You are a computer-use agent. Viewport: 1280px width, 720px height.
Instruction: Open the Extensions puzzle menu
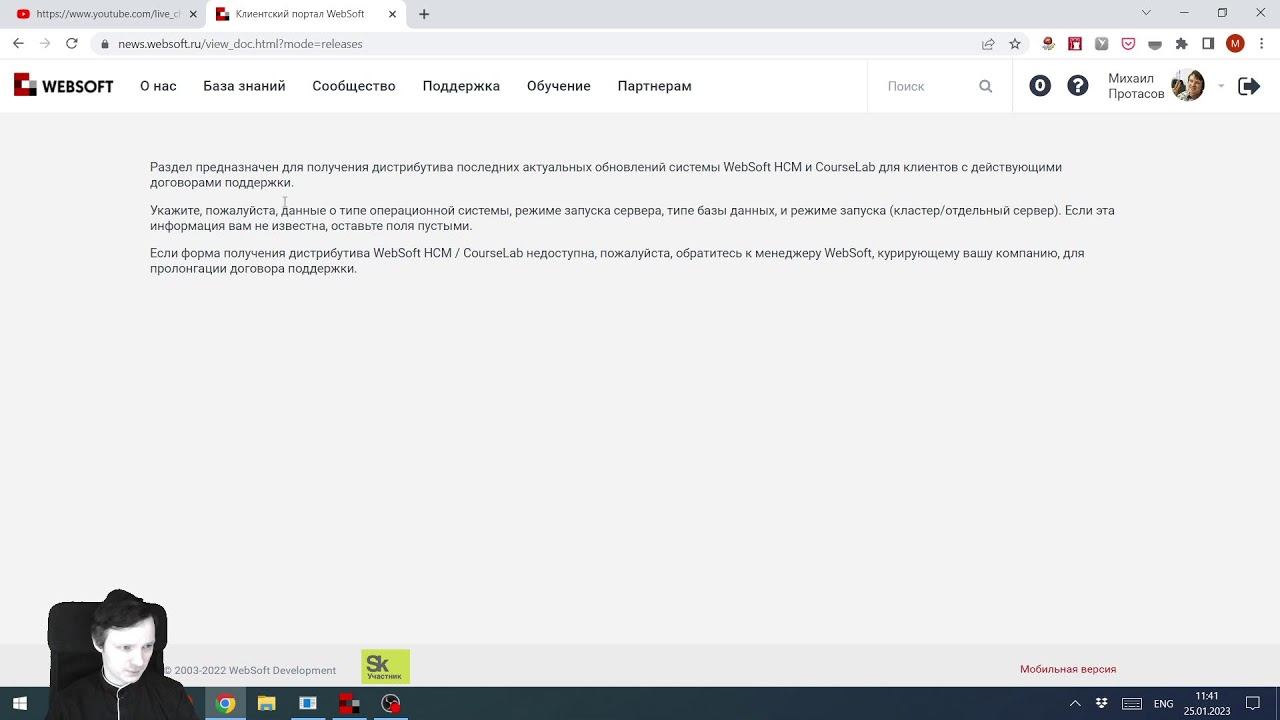[1181, 44]
